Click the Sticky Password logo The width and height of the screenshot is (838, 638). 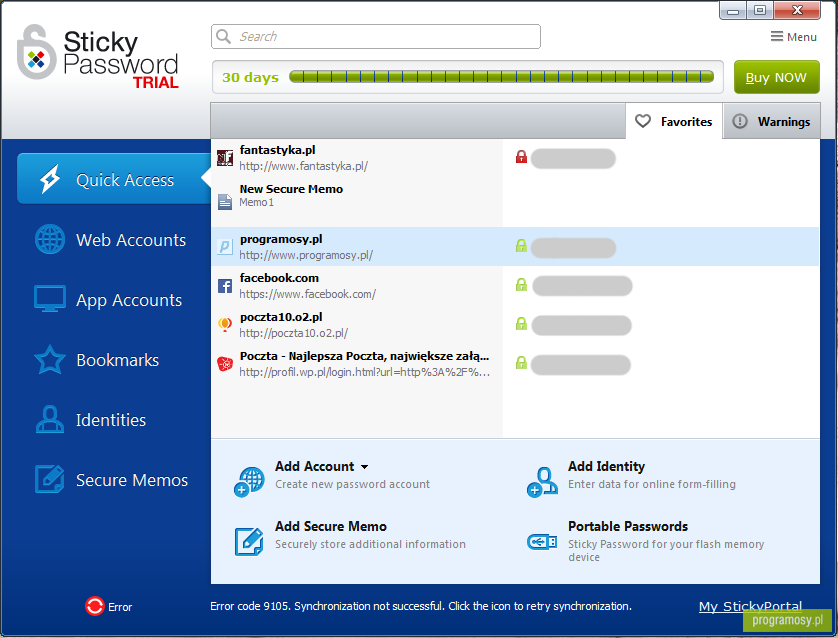click(x=97, y=56)
